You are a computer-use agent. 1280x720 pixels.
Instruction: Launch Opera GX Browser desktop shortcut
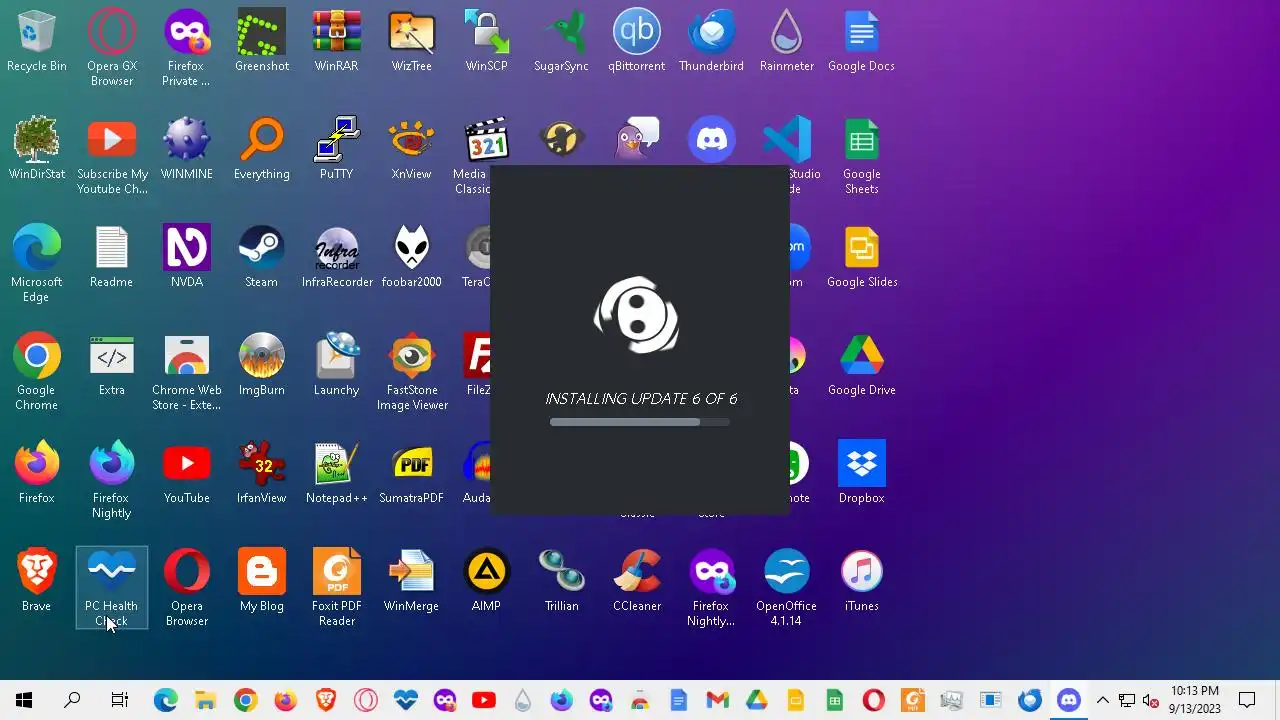[x=111, y=48]
